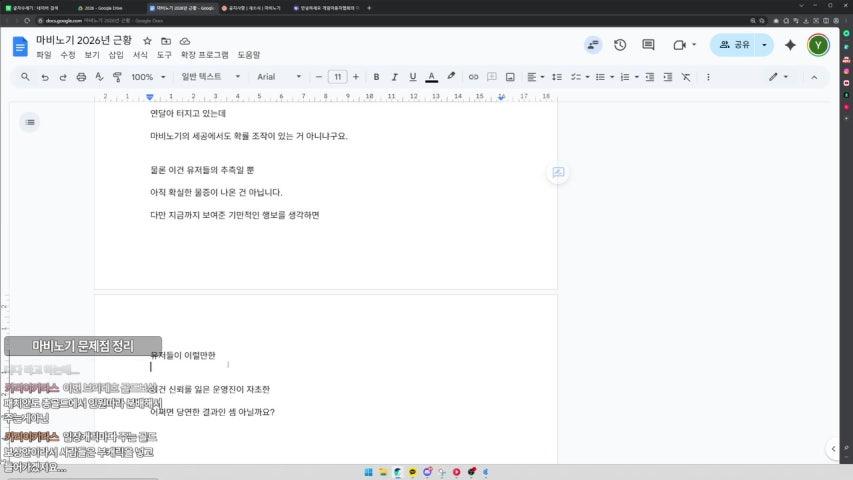
Task: Start a Meet video call
Action: click(679, 45)
